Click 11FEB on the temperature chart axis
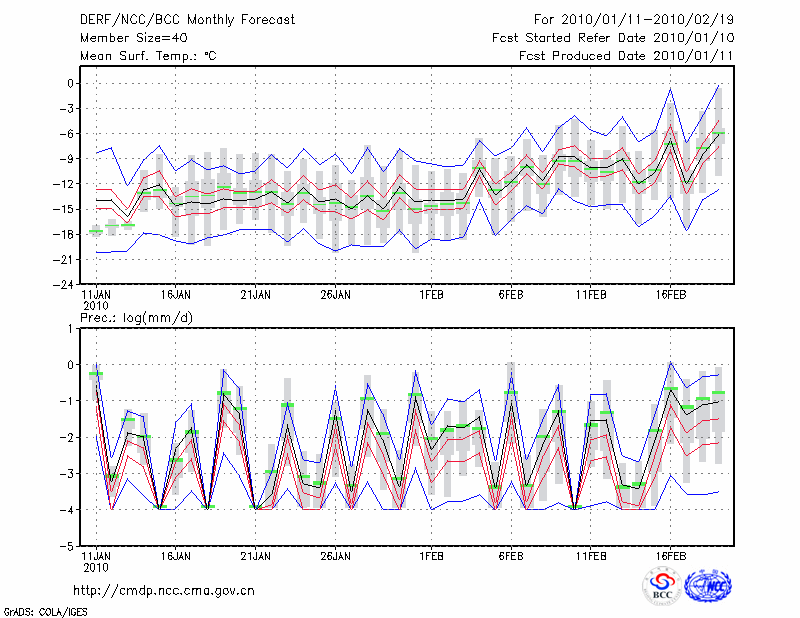800x618 pixels. (590, 295)
